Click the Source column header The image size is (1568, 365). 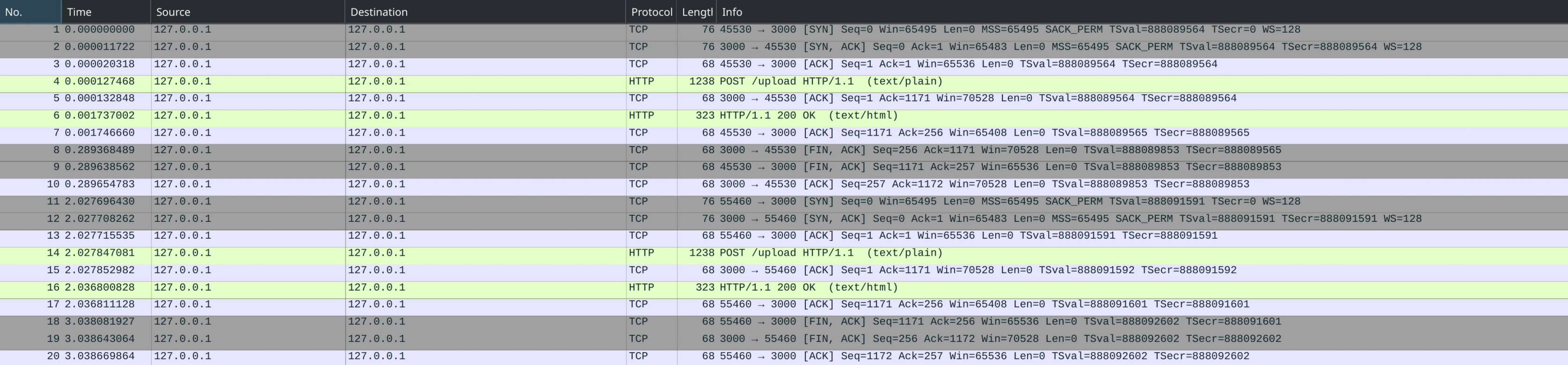point(248,12)
